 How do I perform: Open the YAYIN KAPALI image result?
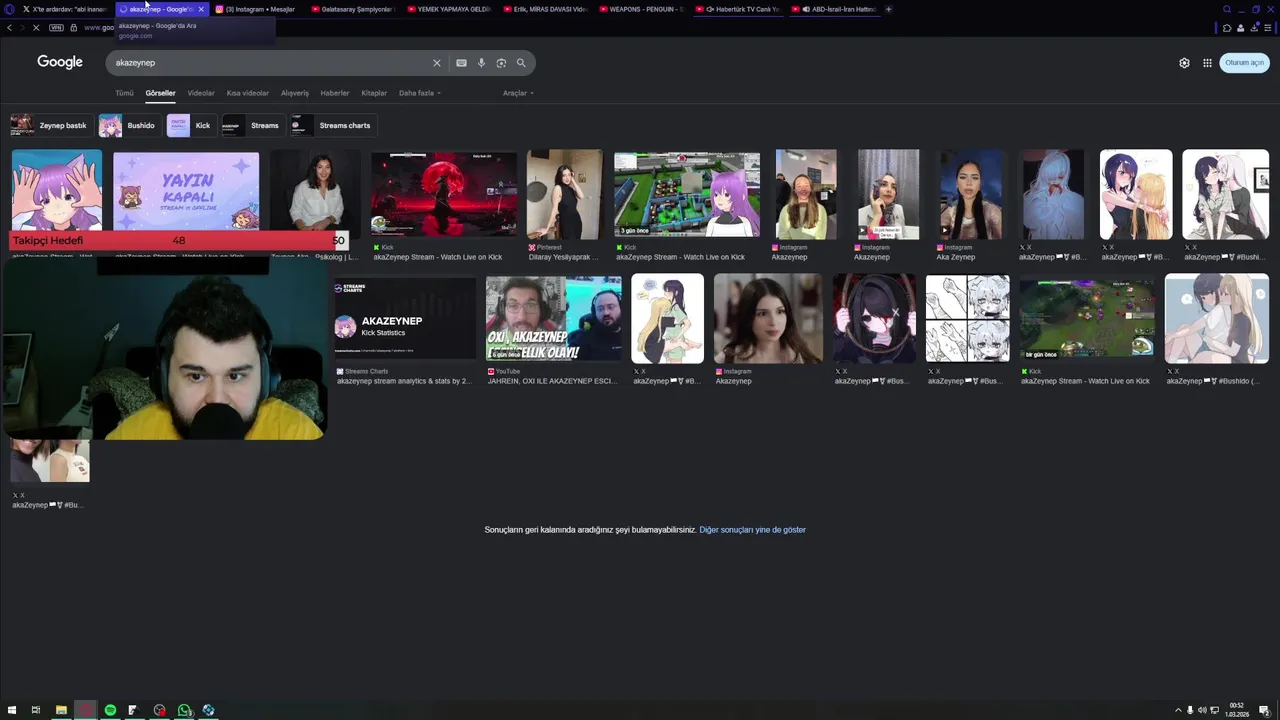click(x=186, y=192)
